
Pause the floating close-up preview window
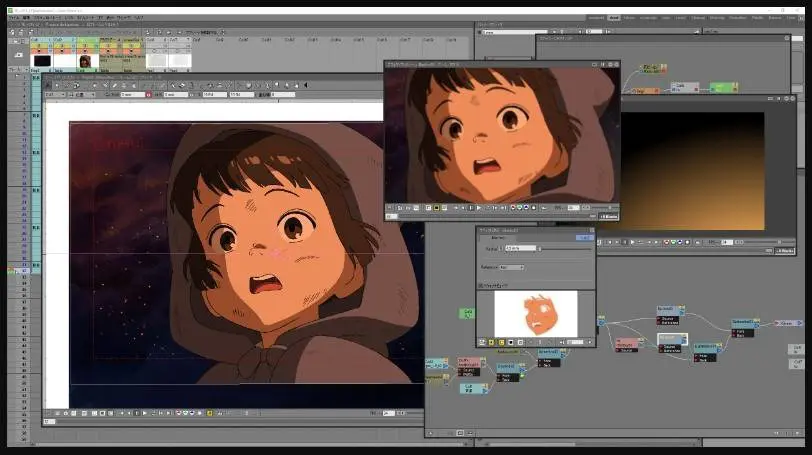pos(471,208)
